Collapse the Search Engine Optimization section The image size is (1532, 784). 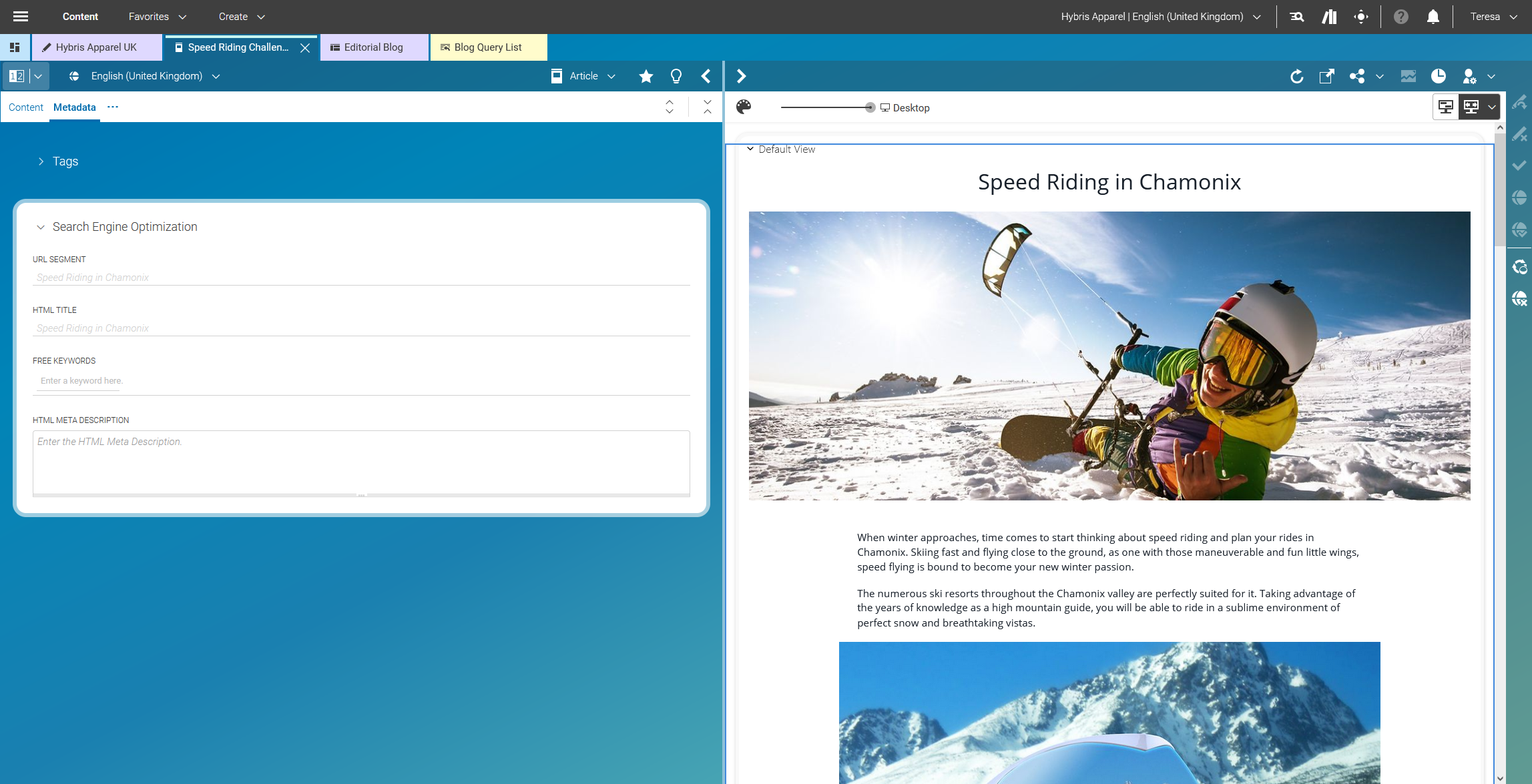point(124,226)
